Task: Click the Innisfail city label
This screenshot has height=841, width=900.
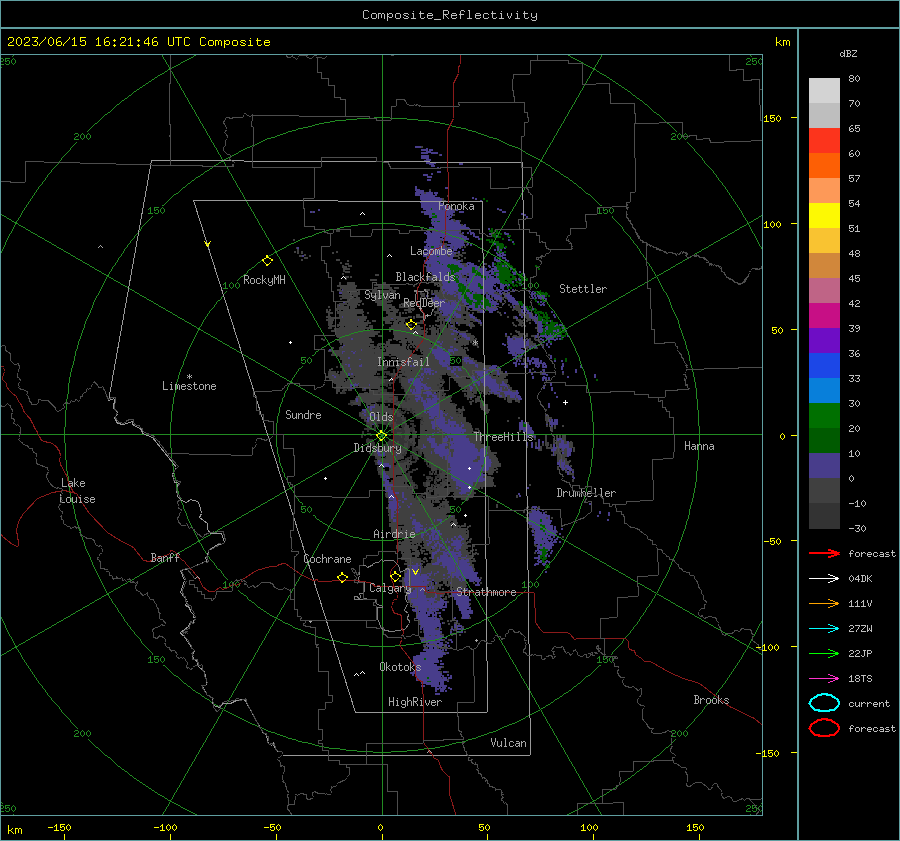Action: (403, 362)
